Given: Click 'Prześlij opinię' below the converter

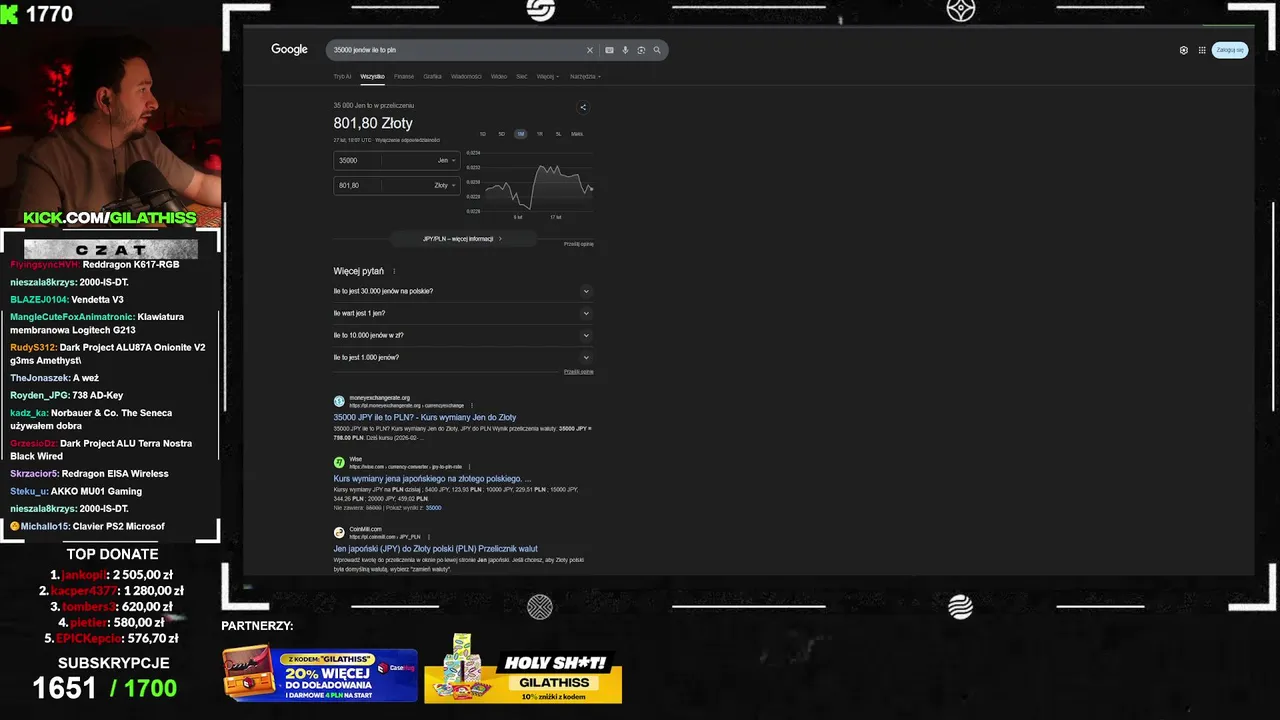Looking at the screenshot, I should pyautogui.click(x=578, y=244).
